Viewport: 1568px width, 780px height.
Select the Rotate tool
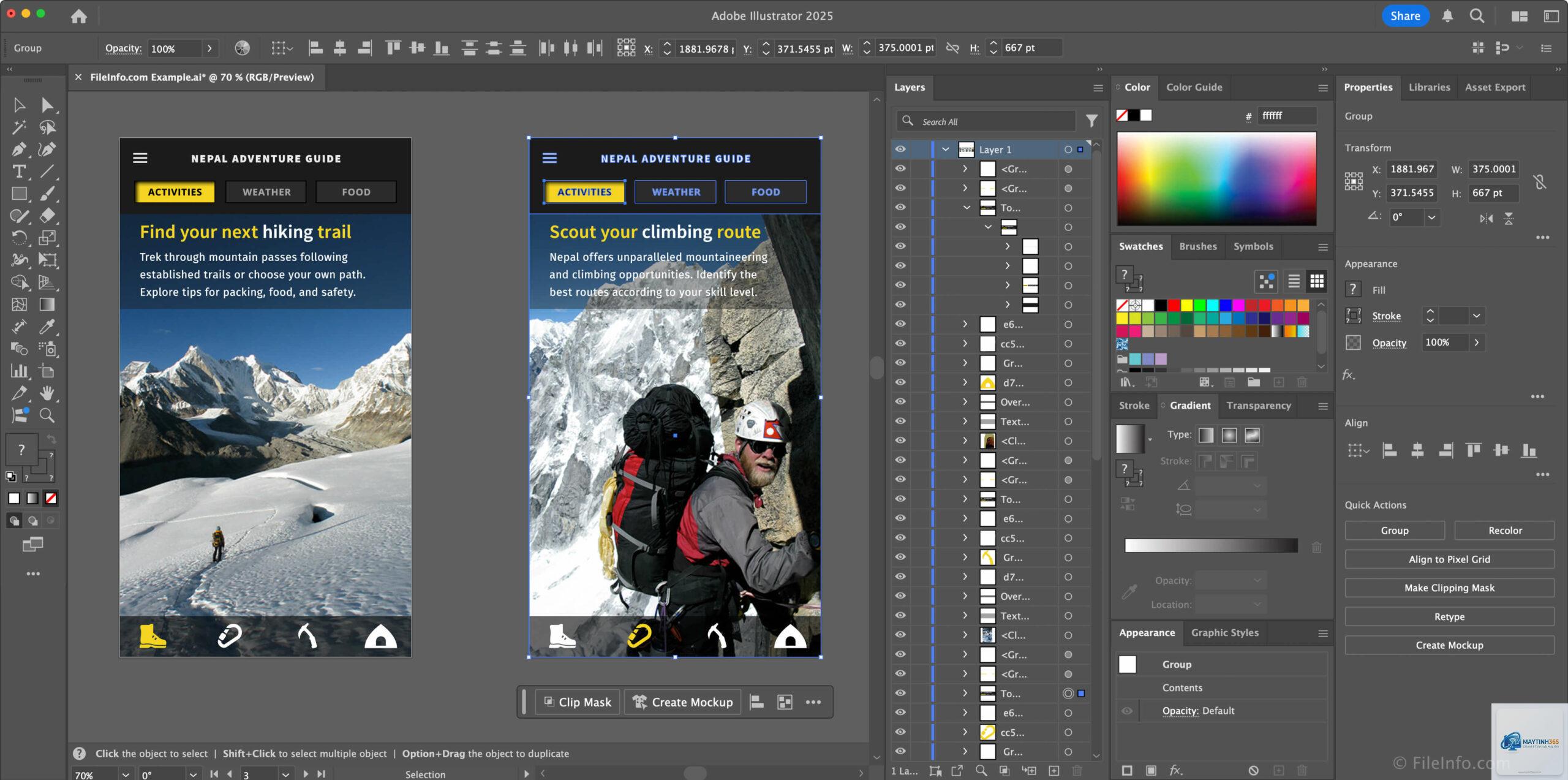(x=19, y=238)
